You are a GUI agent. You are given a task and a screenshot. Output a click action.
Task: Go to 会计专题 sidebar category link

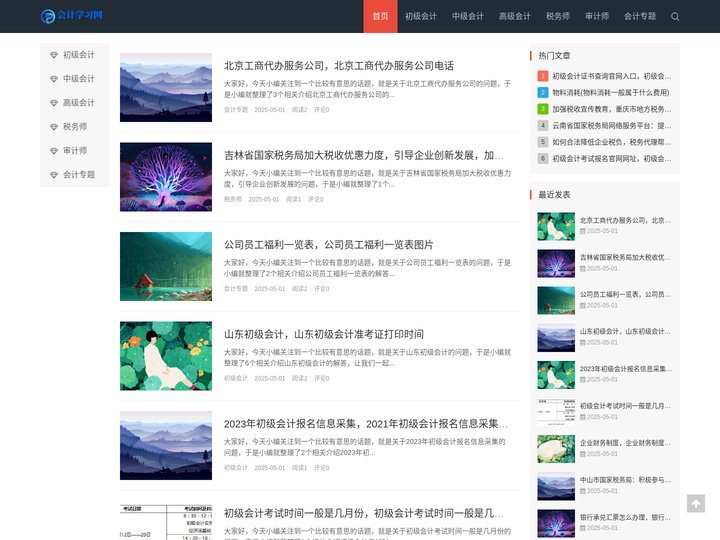point(79,174)
